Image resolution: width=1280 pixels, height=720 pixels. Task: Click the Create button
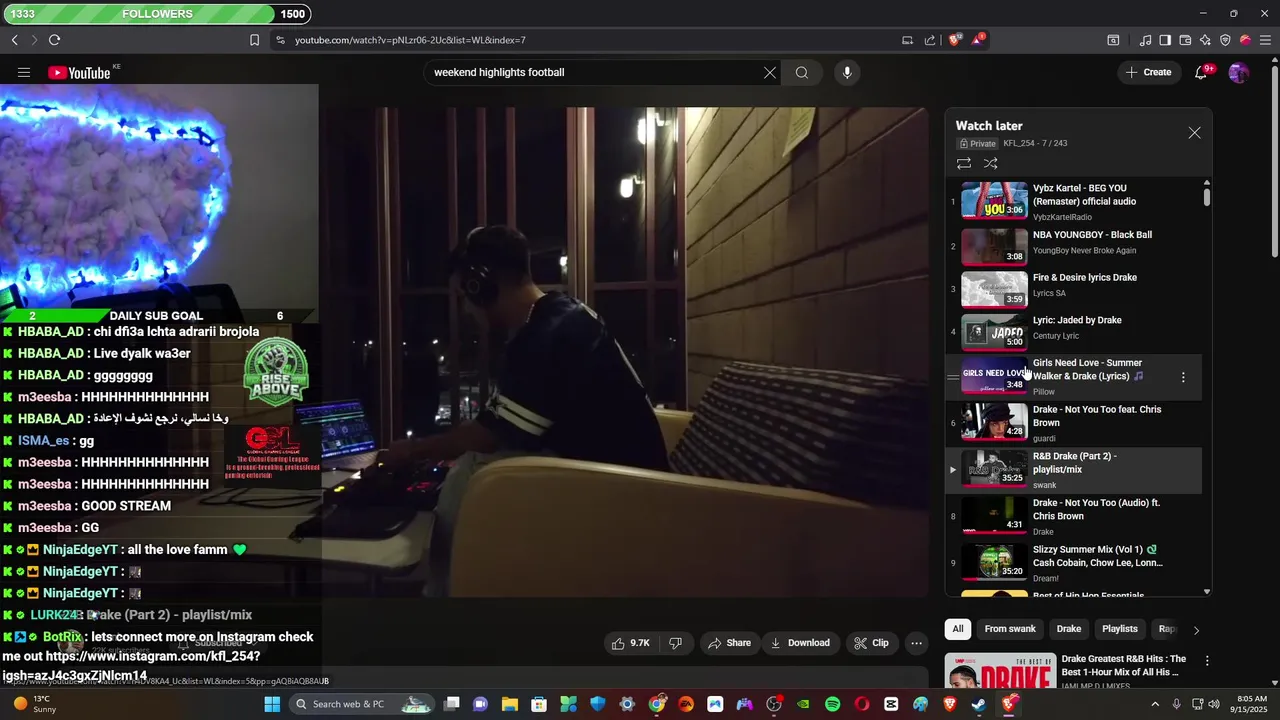(1148, 72)
